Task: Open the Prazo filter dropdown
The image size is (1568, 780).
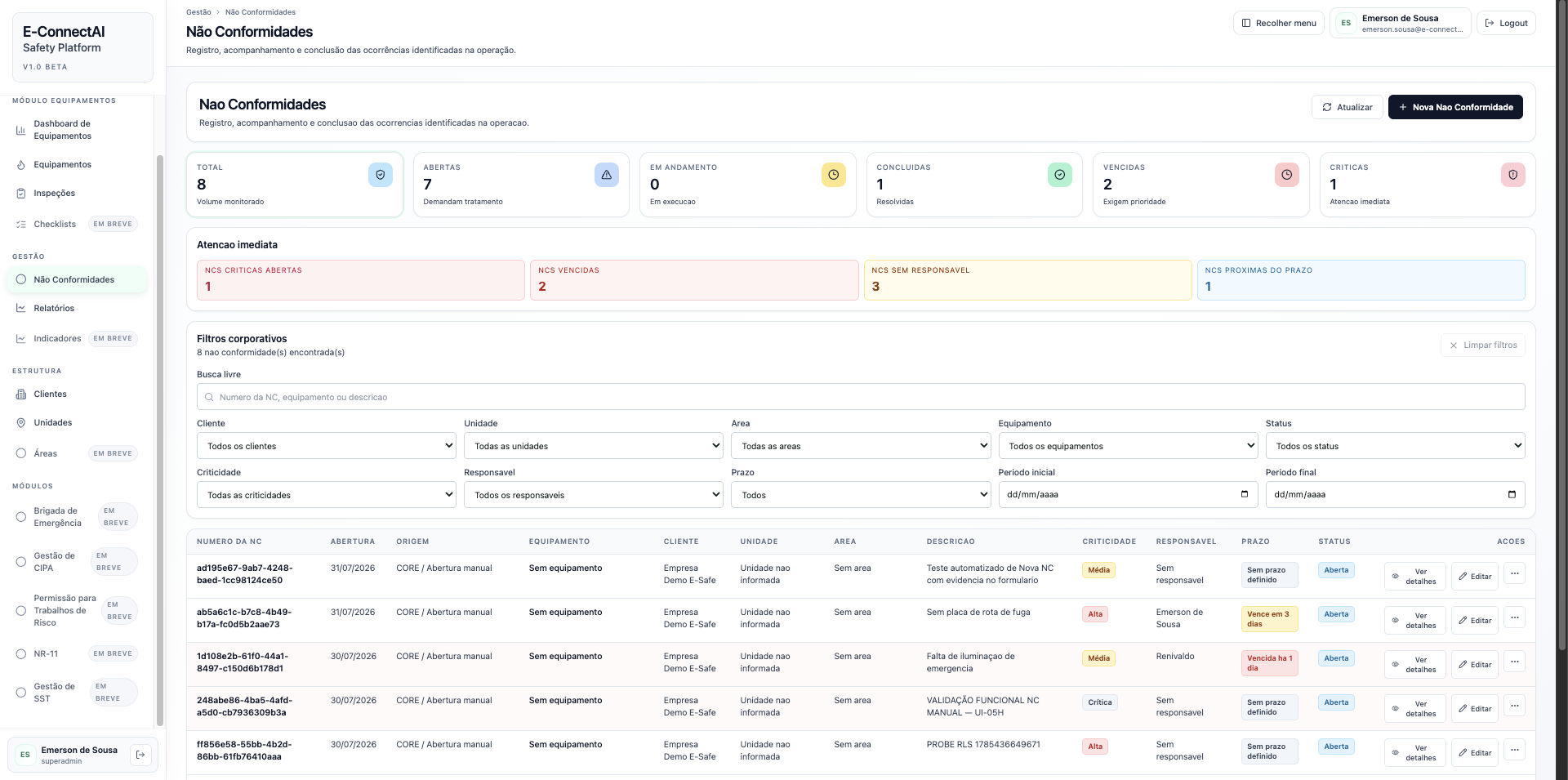Action: 861,495
